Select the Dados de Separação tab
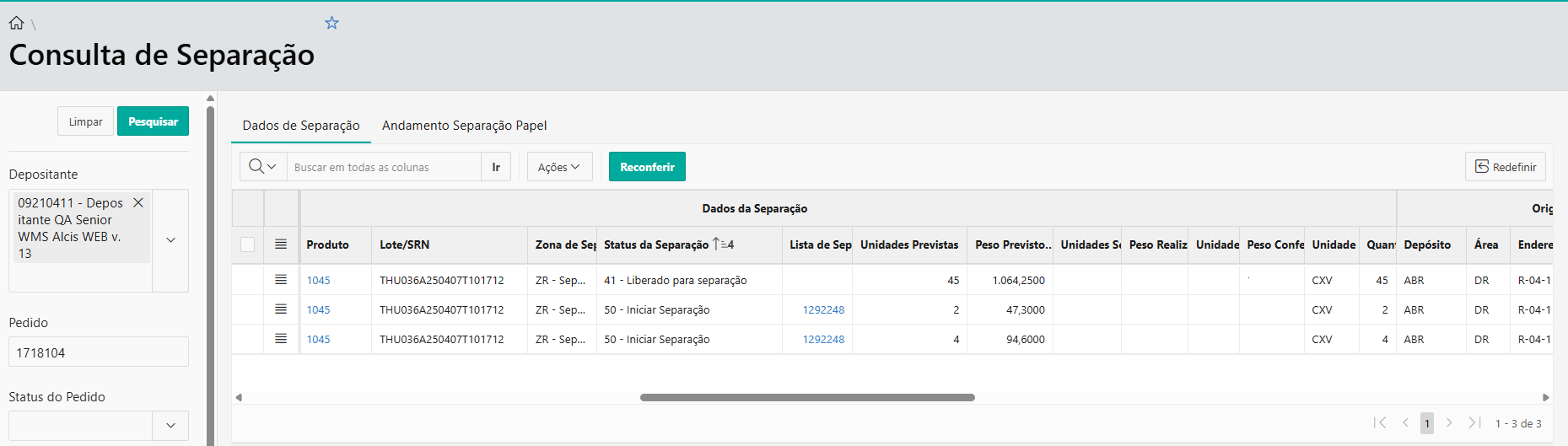Viewport: 1568px width, 446px height. coord(301,126)
